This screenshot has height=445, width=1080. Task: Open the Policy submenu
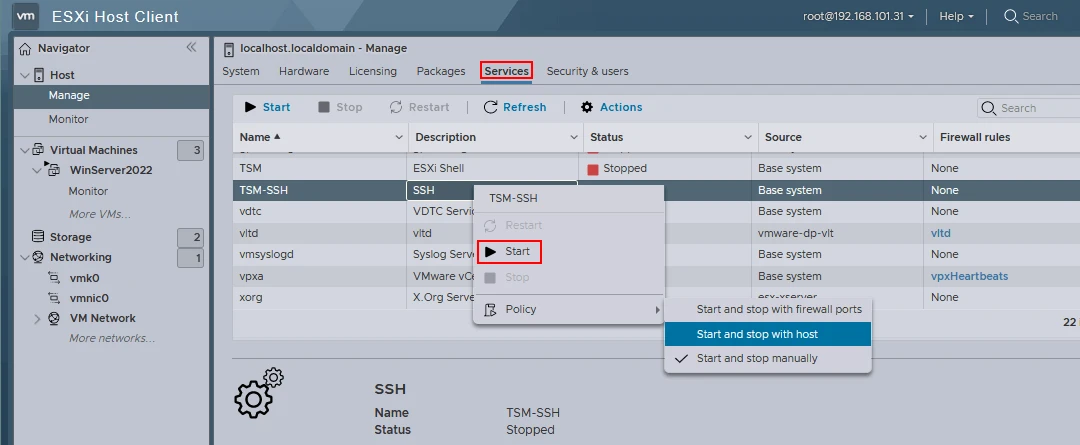point(569,309)
